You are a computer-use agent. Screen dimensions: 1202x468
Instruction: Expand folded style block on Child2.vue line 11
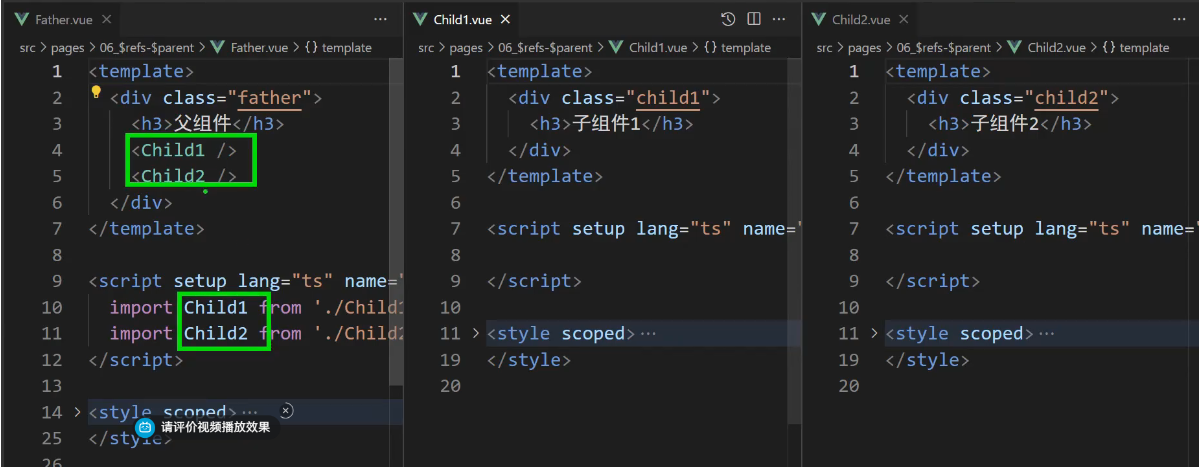(875, 333)
